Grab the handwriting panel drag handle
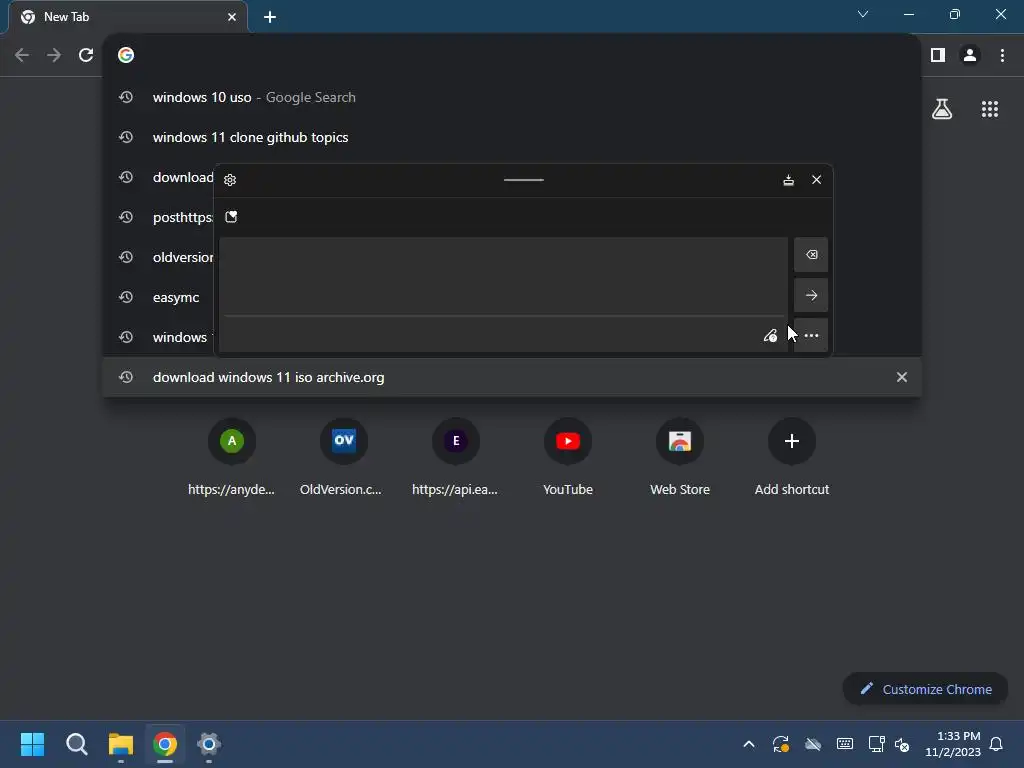The image size is (1024, 768). tap(524, 180)
